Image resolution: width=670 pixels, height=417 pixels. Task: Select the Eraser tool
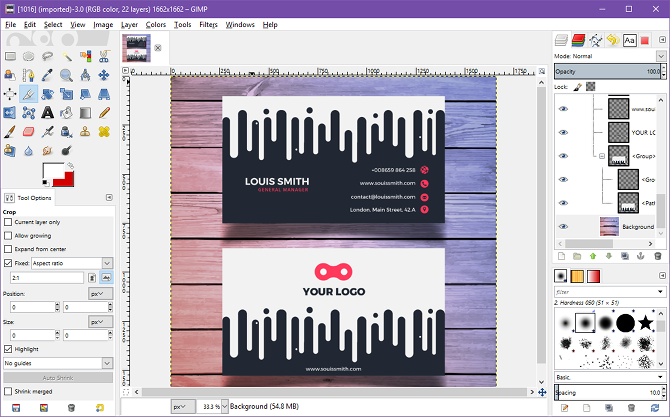tap(29, 132)
